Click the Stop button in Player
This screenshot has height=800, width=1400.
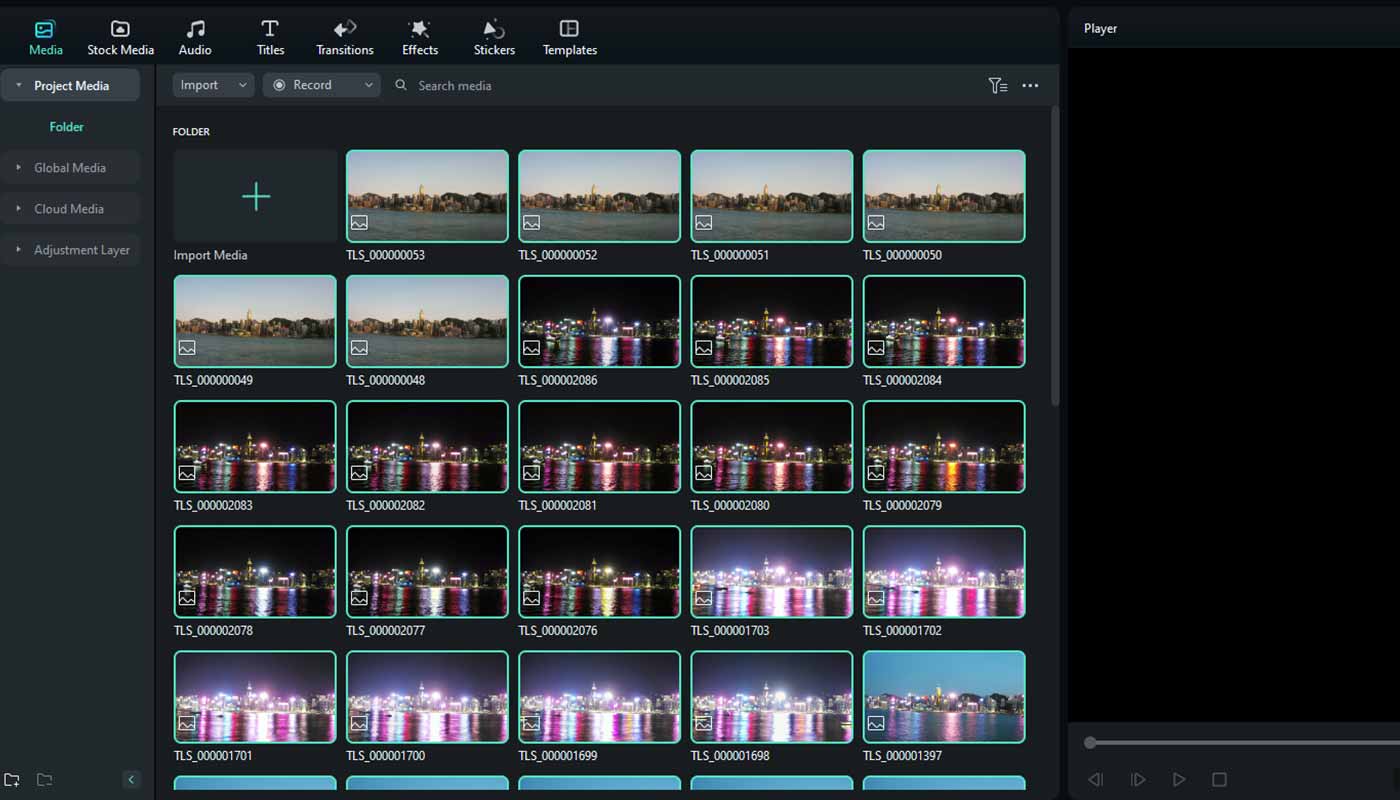pyautogui.click(x=1219, y=779)
